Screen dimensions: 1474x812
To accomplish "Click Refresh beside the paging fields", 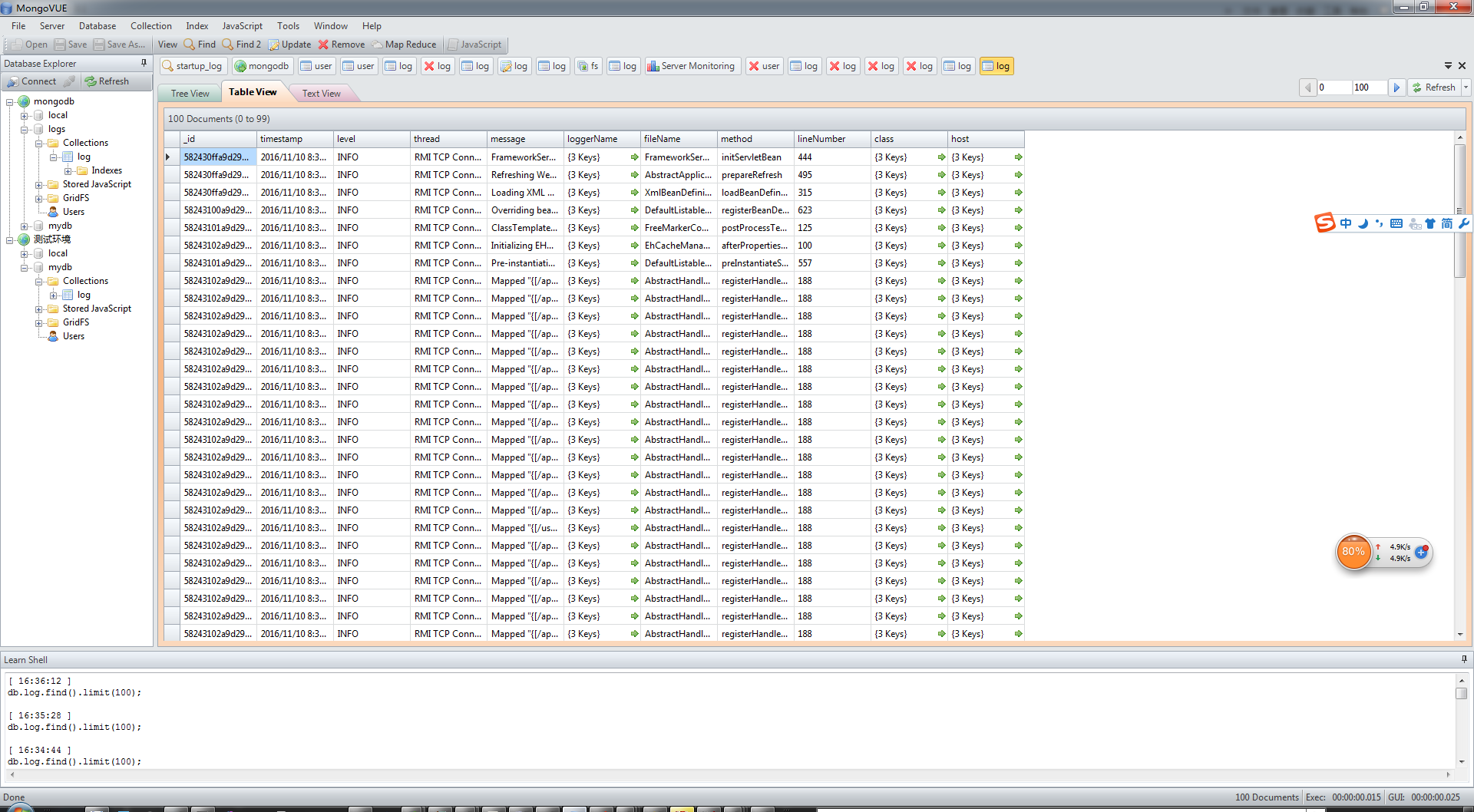I will pyautogui.click(x=1433, y=87).
